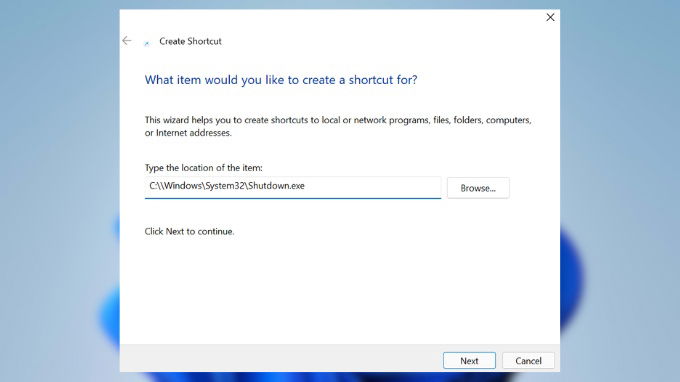
Task: Click the small shortcut icon beside Create Shortcut
Action: click(x=147, y=43)
